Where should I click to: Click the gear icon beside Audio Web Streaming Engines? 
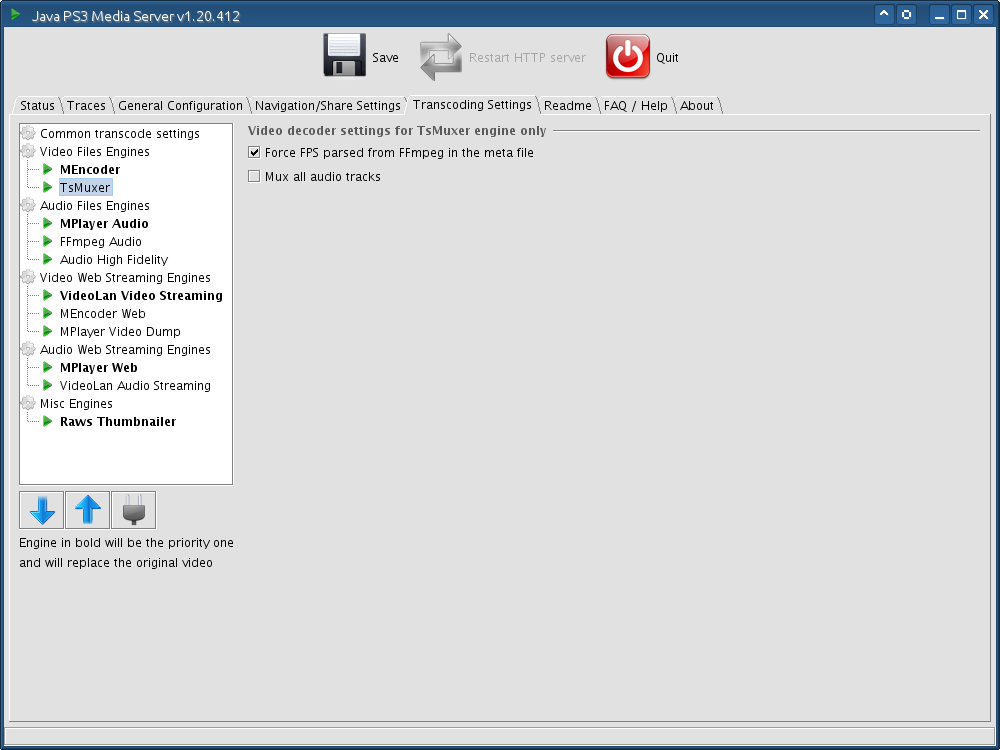(28, 349)
